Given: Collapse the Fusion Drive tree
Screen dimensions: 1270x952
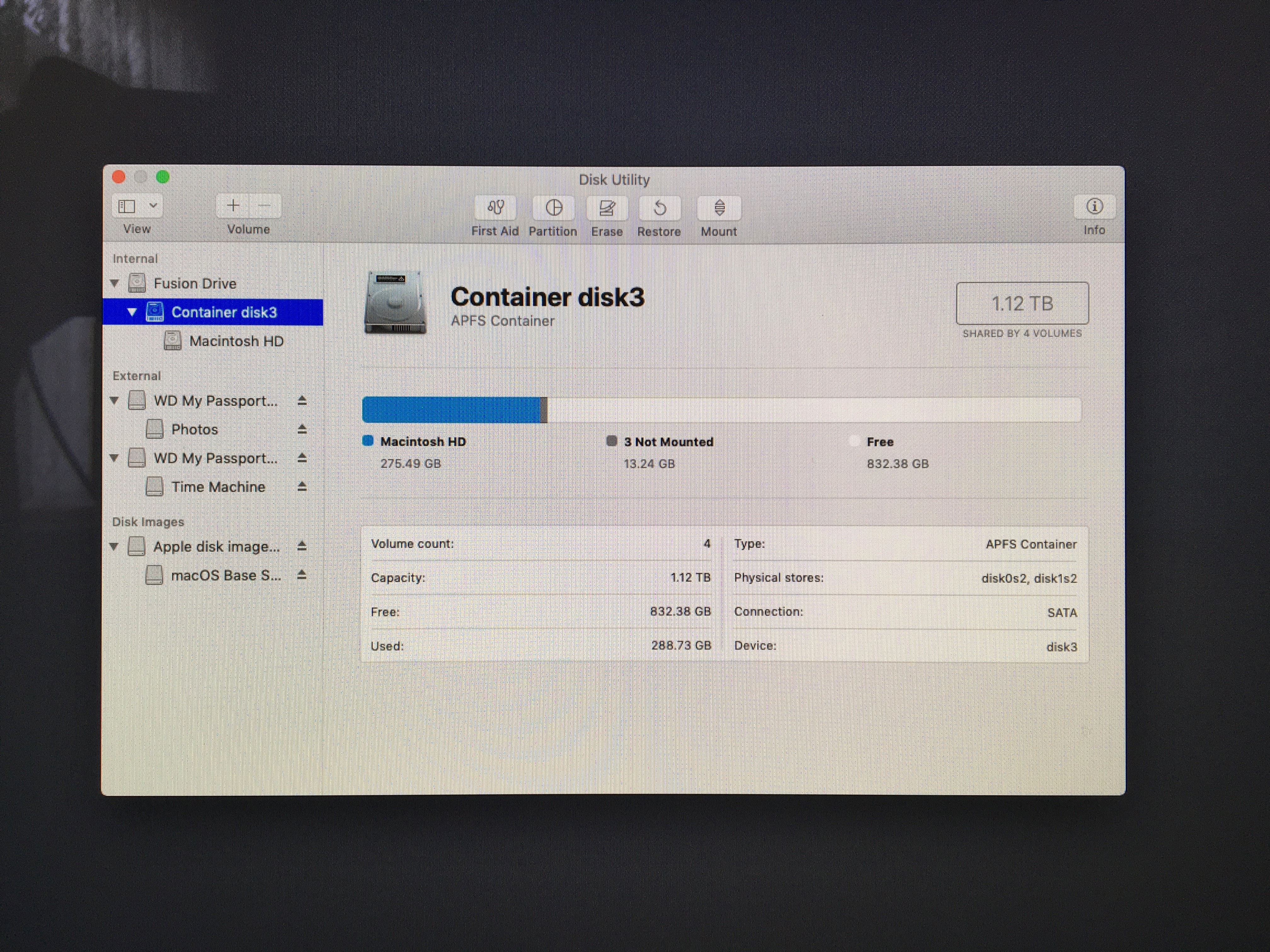Looking at the screenshot, I should click(x=115, y=283).
